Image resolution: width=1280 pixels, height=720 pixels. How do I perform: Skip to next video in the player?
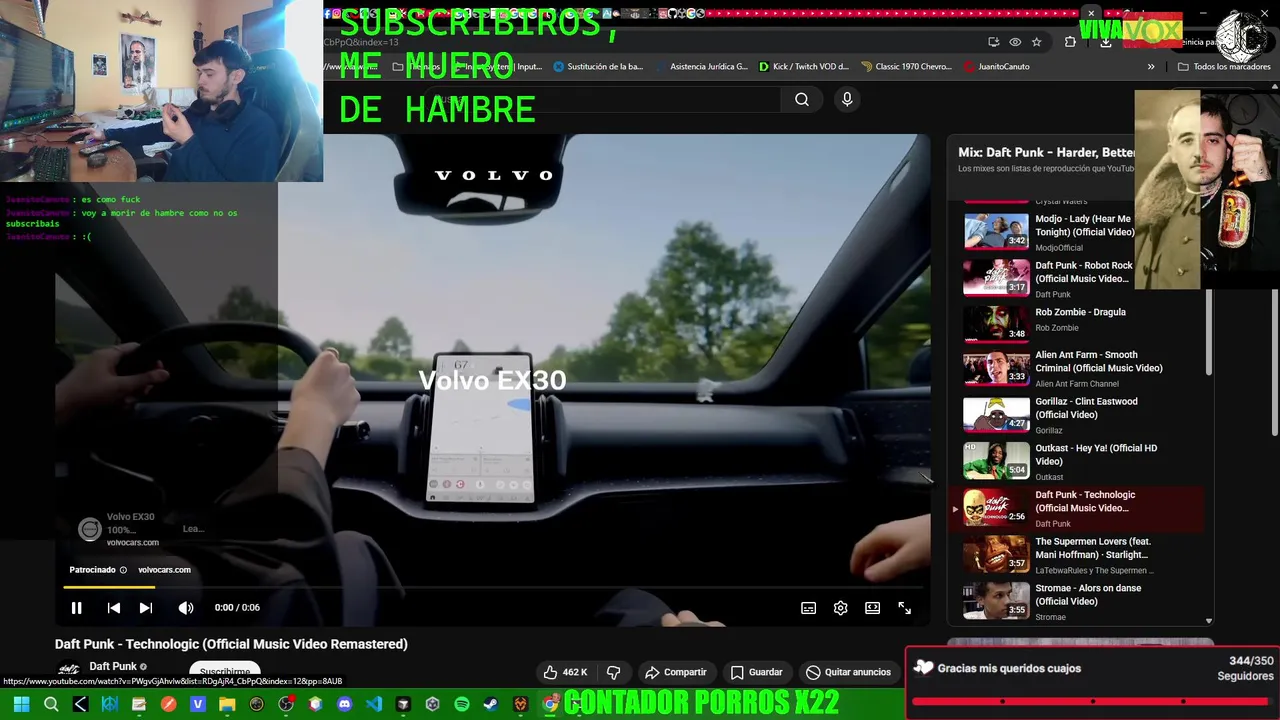tap(146, 608)
